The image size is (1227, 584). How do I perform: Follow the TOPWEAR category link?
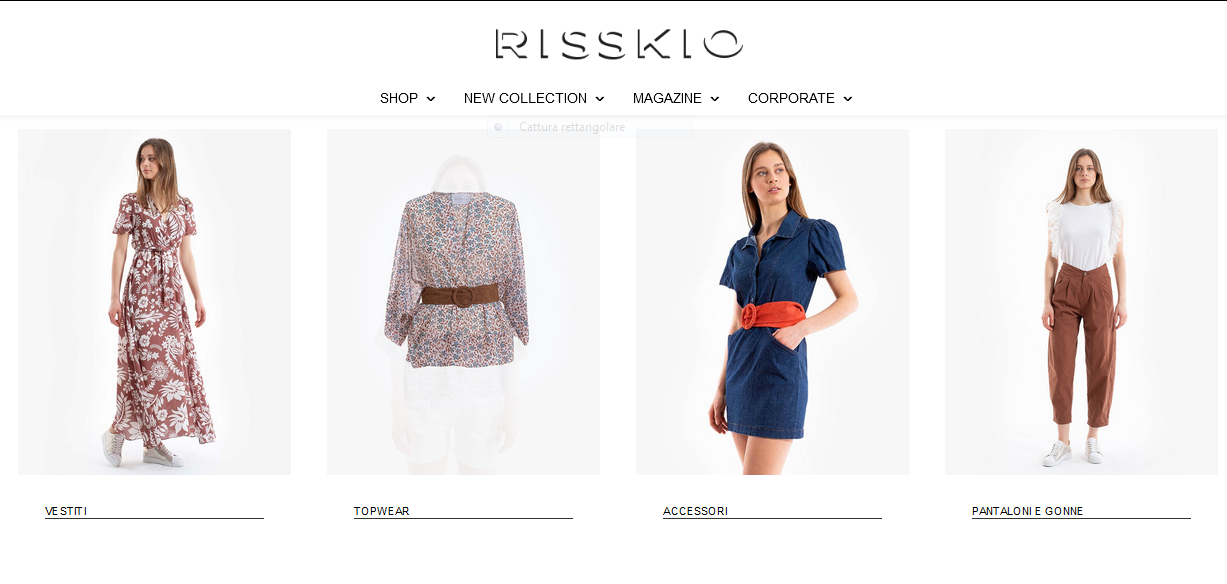coord(382,511)
